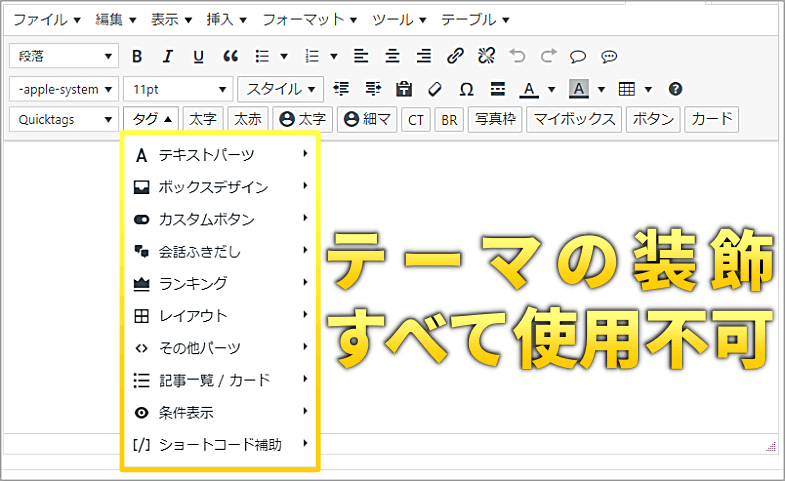The image size is (785, 481).
Task: Click the 写真枠 button
Action: tap(495, 120)
